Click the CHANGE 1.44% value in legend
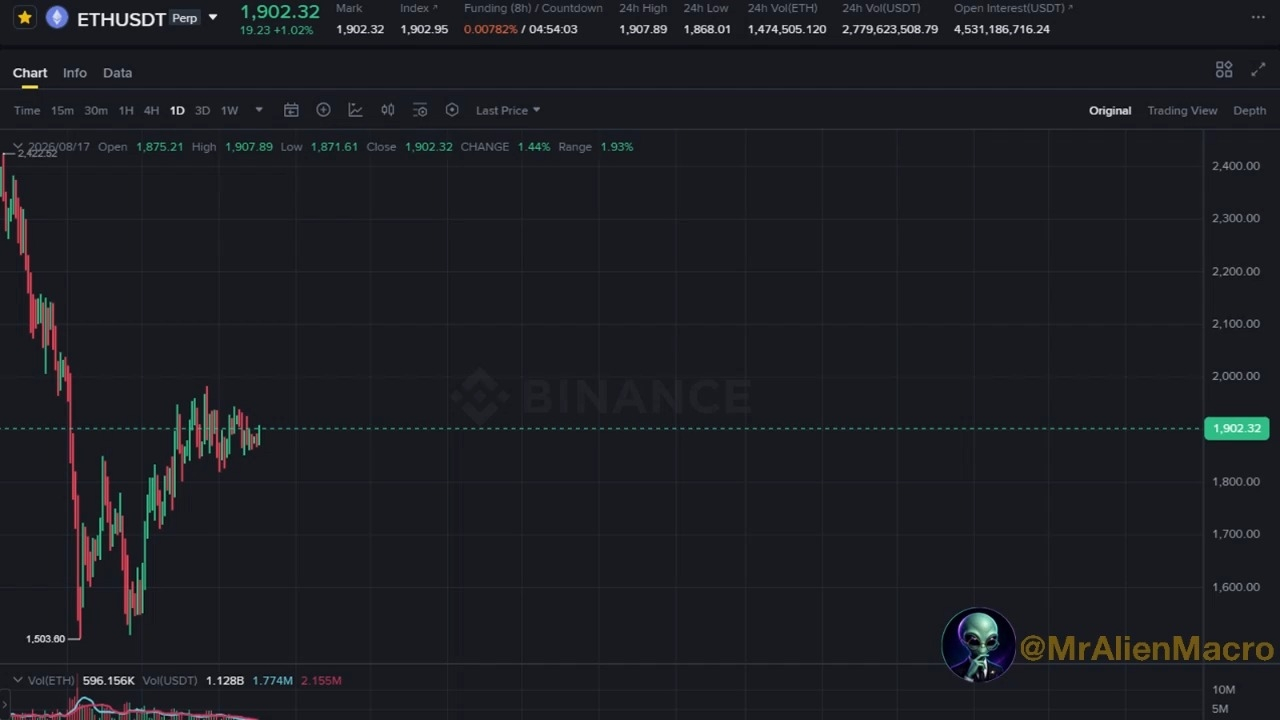Viewport: 1280px width, 720px height. click(534, 147)
